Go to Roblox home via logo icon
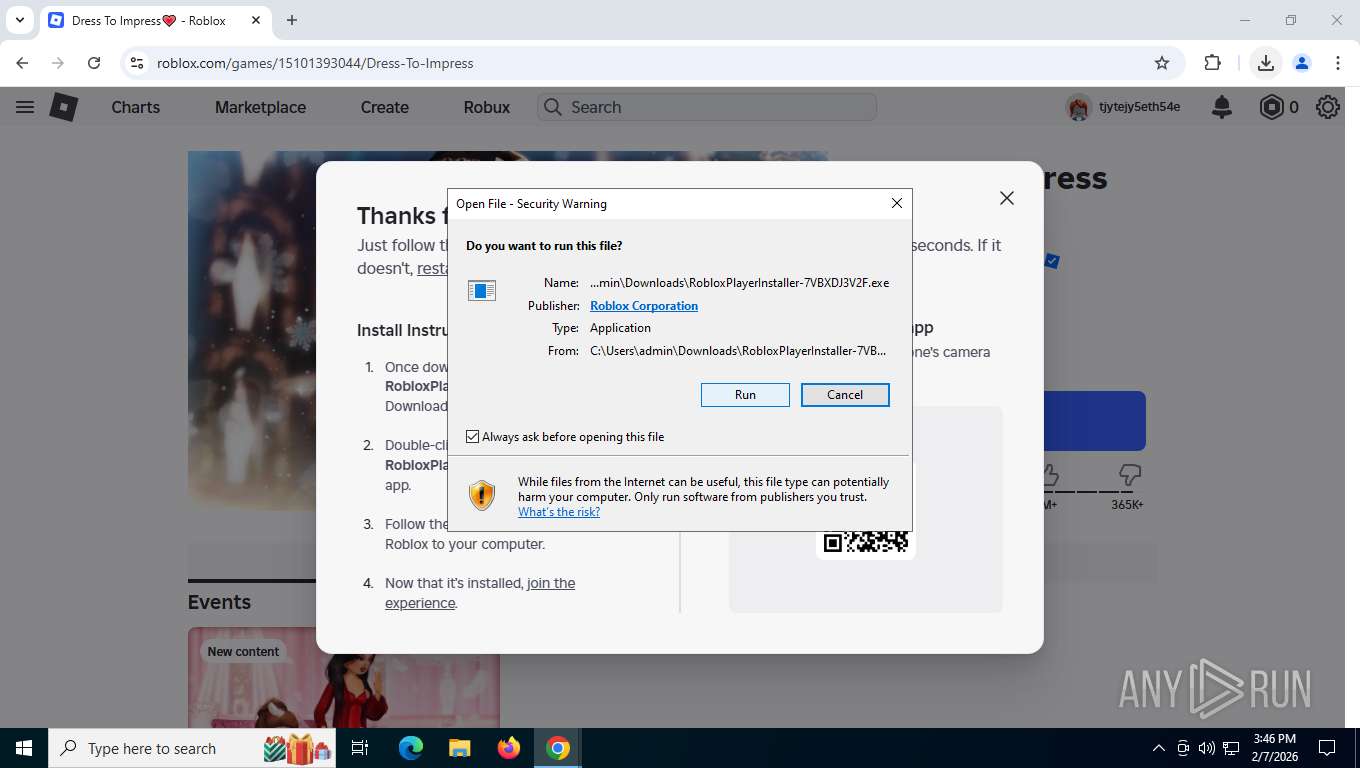Screen dimensions: 1360x768 click(64, 107)
